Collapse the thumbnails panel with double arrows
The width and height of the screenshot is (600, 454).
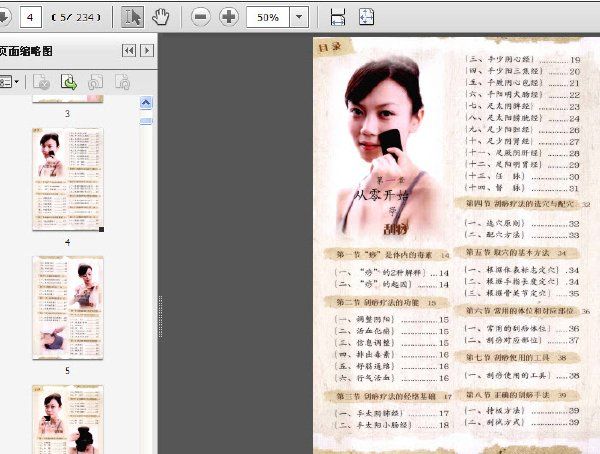tap(129, 51)
